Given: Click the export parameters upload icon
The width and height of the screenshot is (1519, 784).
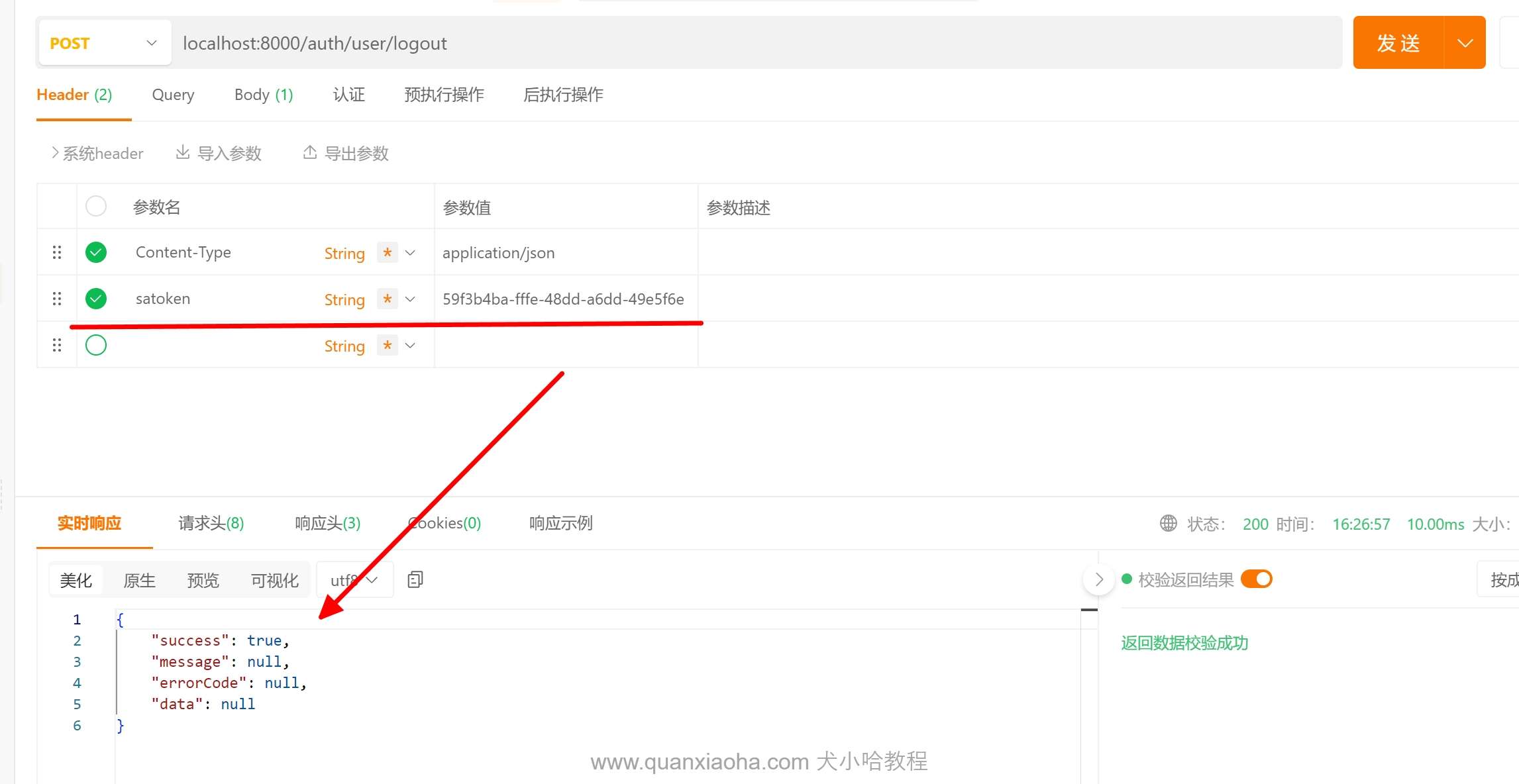Looking at the screenshot, I should (x=309, y=153).
